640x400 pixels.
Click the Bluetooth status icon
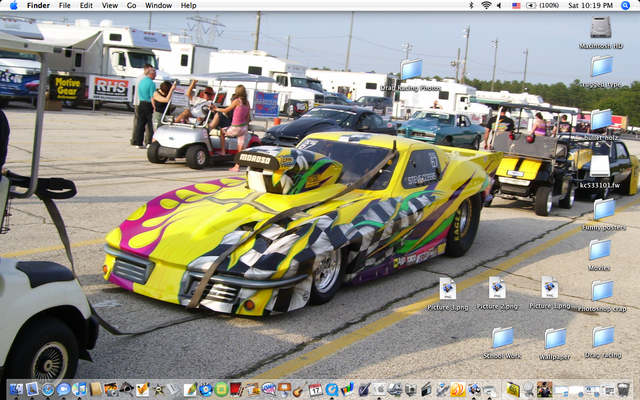coord(470,5)
